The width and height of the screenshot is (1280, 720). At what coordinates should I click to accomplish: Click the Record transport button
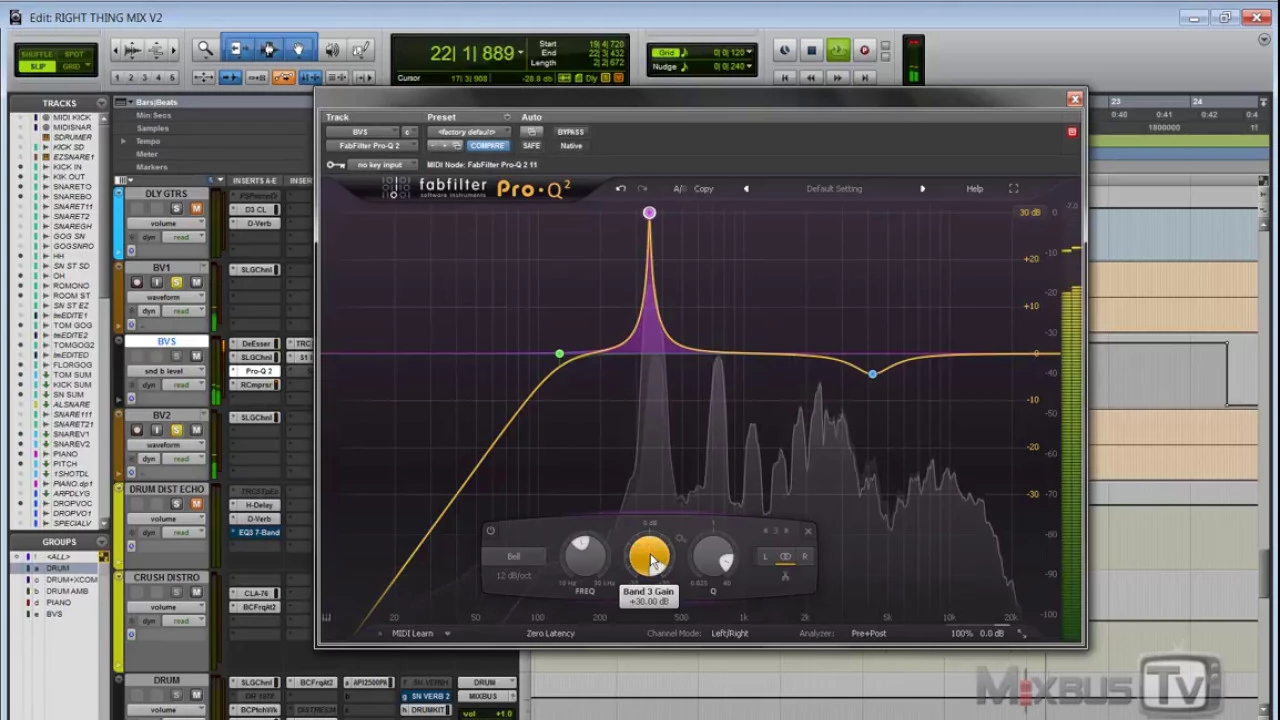[x=864, y=50]
